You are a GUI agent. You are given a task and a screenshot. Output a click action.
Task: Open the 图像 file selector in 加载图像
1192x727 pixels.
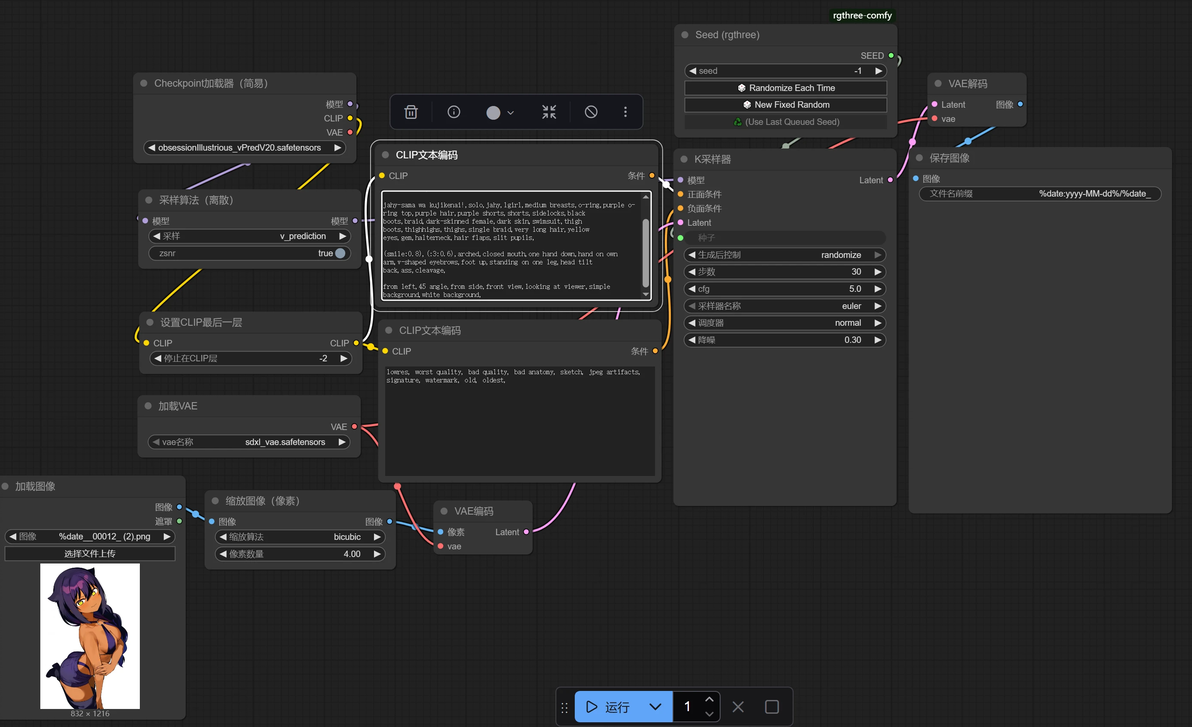pos(90,536)
